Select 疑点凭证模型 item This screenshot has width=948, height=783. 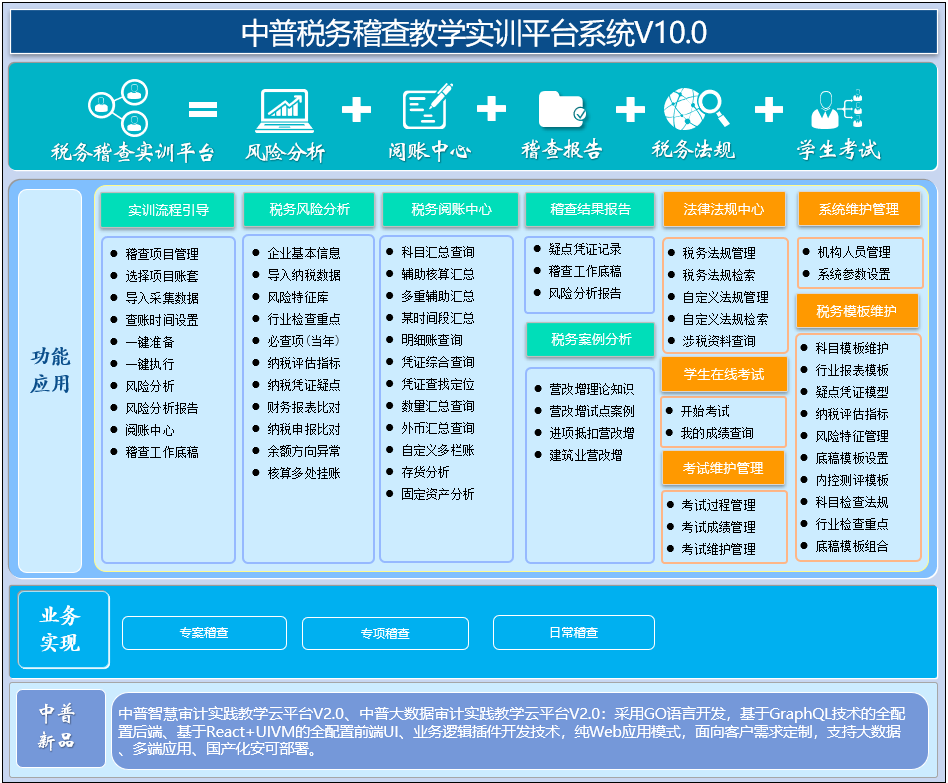pyautogui.click(x=852, y=392)
